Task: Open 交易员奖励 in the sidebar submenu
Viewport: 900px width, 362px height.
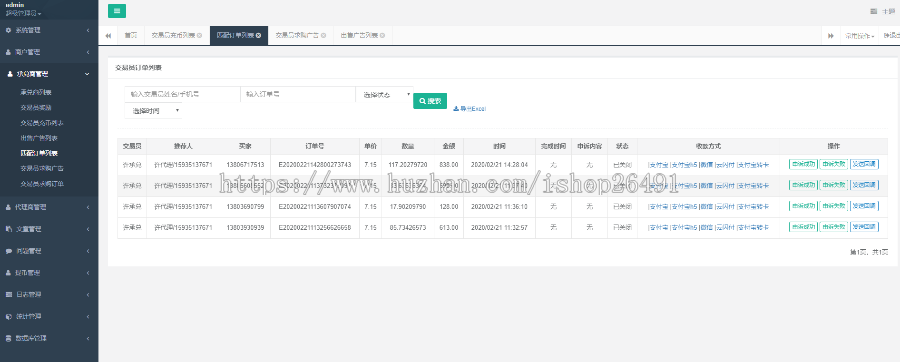Action: coord(36,107)
